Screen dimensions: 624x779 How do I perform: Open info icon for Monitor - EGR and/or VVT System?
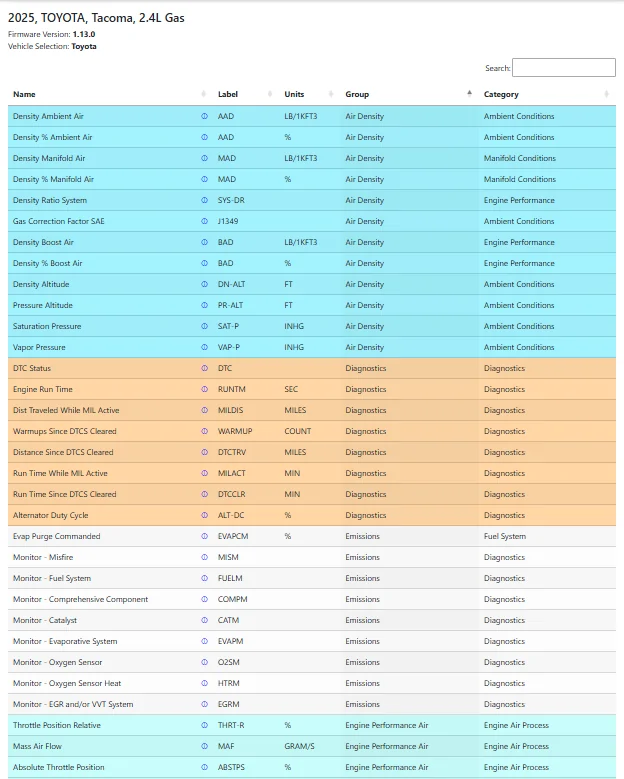pos(204,704)
